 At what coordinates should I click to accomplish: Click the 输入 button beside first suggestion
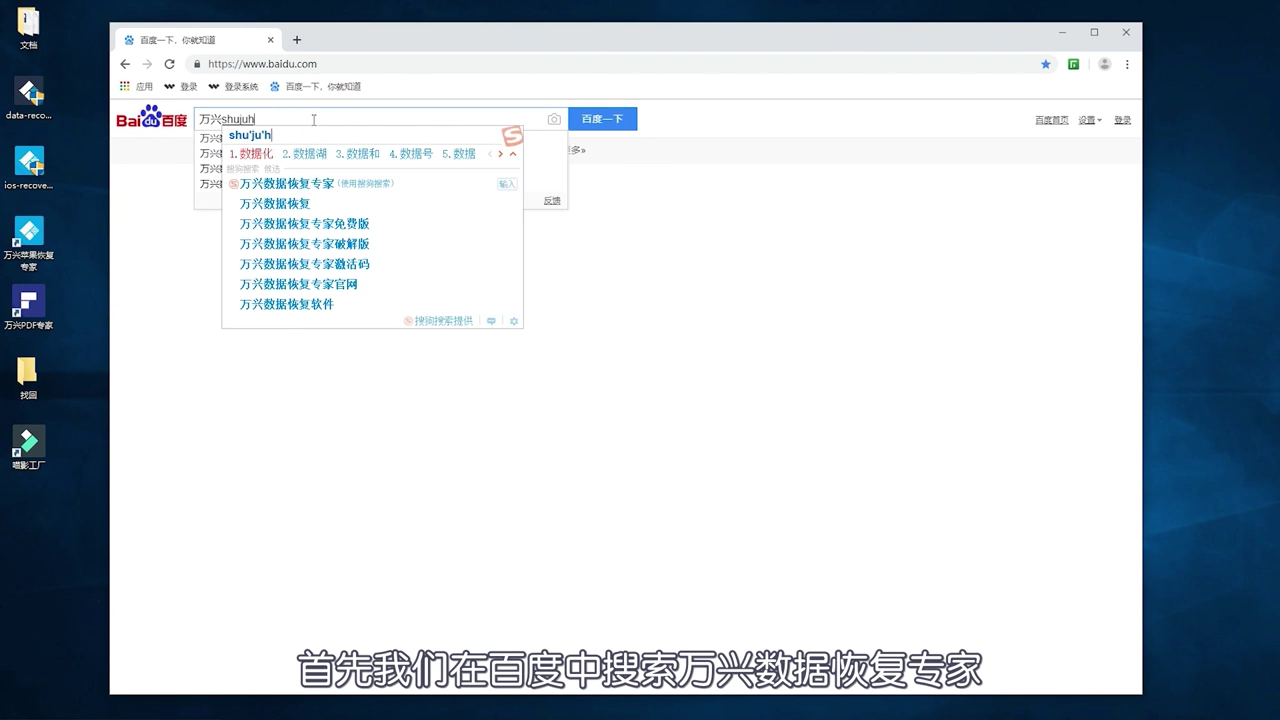[x=507, y=184]
